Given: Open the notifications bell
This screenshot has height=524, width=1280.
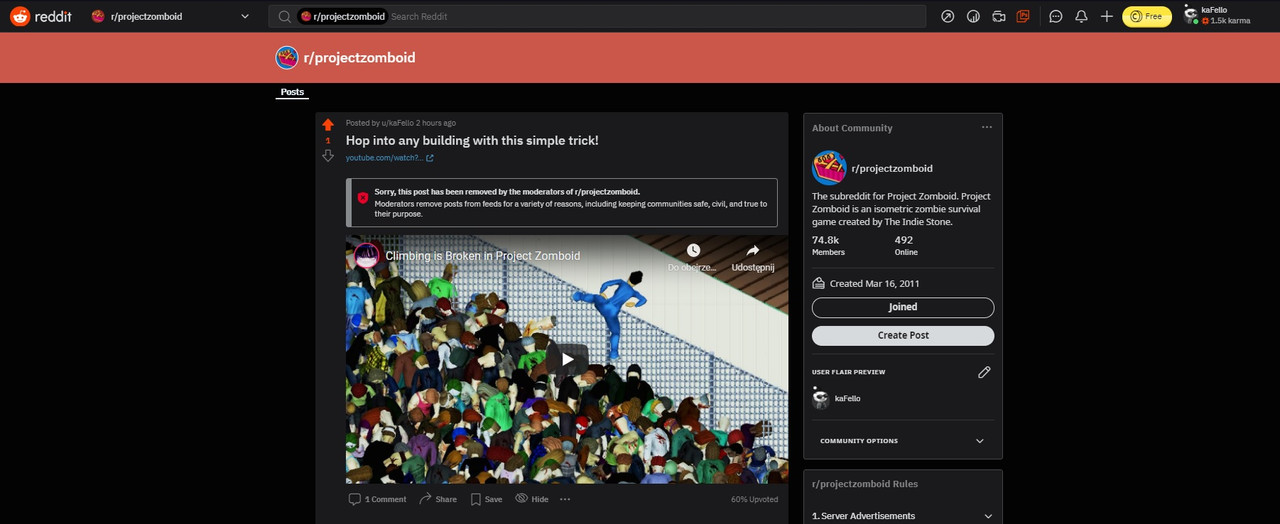Looking at the screenshot, I should click(1081, 16).
